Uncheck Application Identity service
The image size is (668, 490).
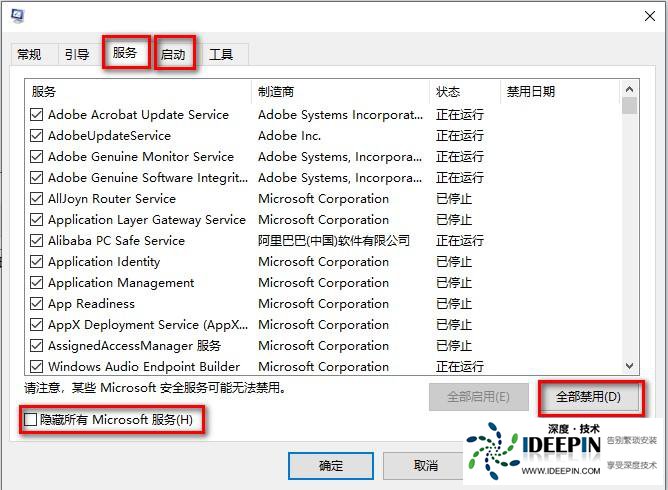tap(37, 261)
